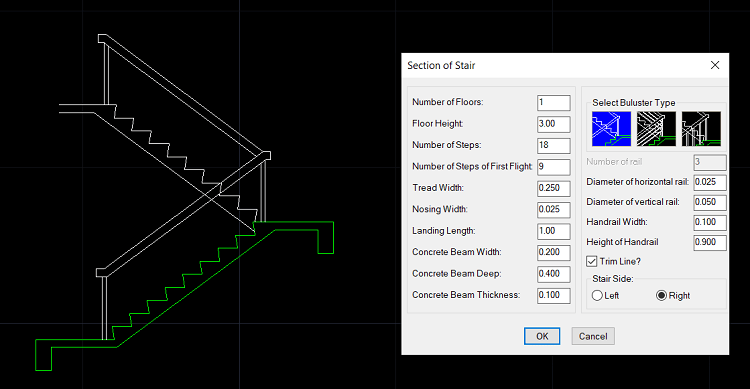Select the third baluster type thumbnail
750x389 pixels.
pos(701,129)
